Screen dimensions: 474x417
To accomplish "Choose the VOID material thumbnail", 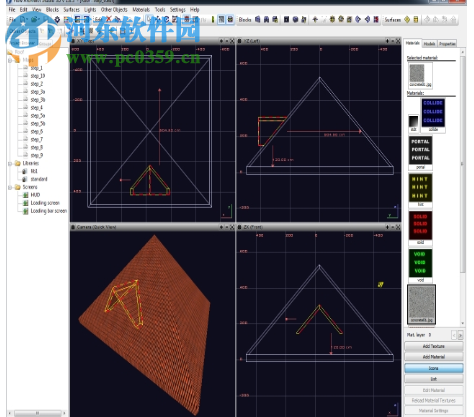I will pyautogui.click(x=420, y=263).
